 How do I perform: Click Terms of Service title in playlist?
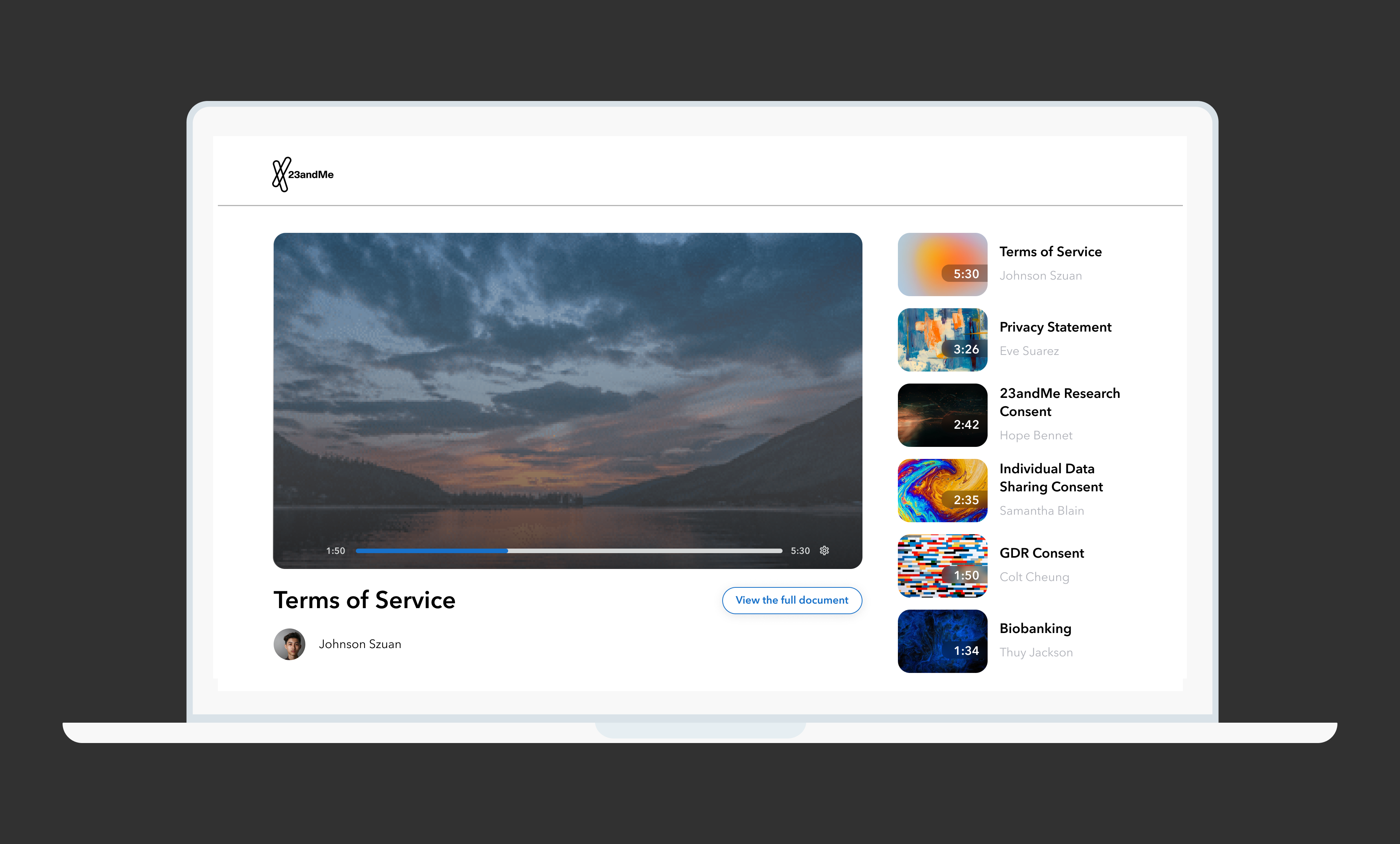click(1050, 252)
